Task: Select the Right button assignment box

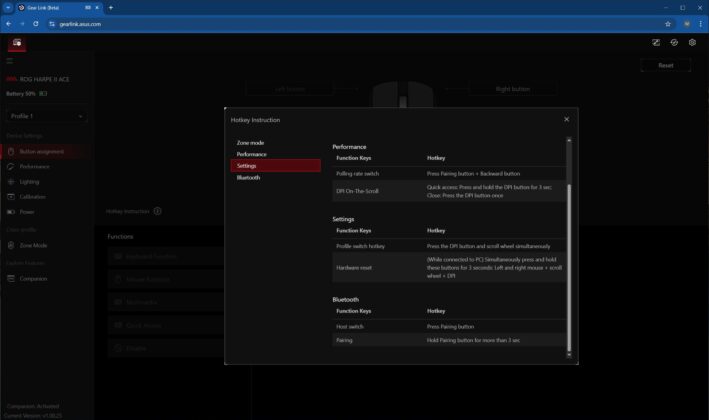Action: [513, 89]
